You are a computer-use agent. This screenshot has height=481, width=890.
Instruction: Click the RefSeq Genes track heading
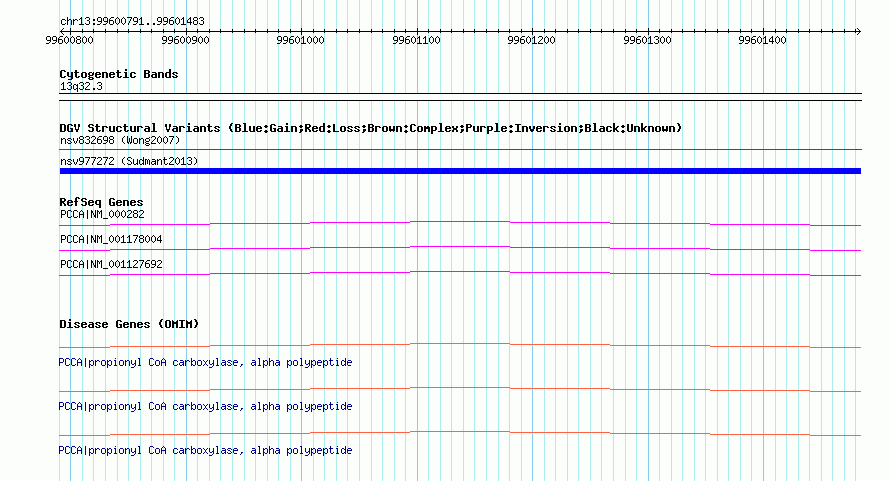pos(101,202)
